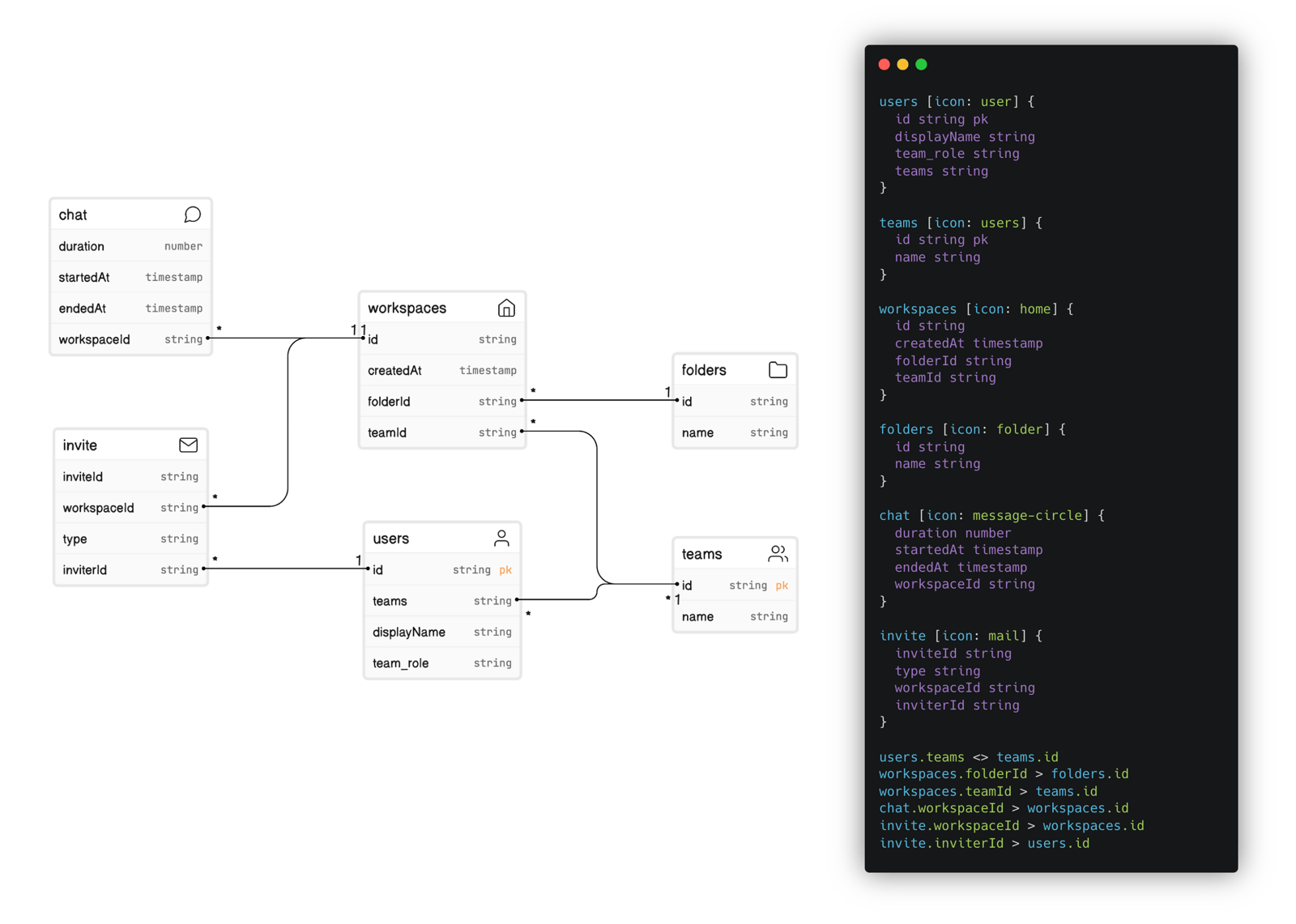Select the teams row in users table
This screenshot has width=1296, height=924.
pyautogui.click(x=442, y=601)
